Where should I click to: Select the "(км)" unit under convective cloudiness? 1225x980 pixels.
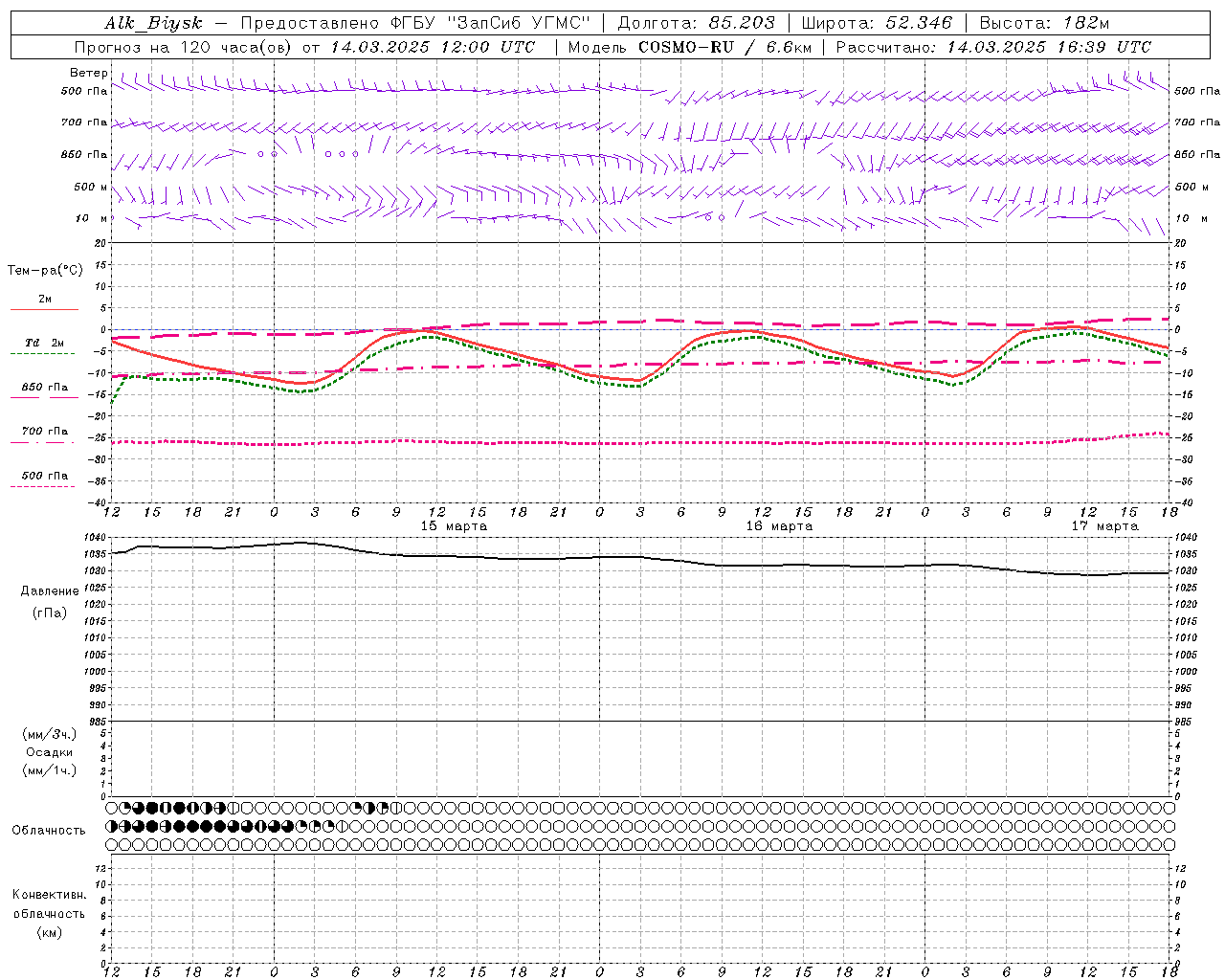coord(50,932)
